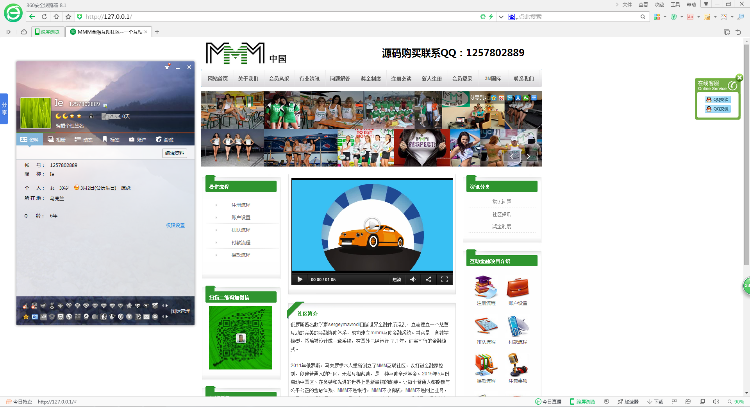The image size is (750, 407).
Task: Click the green browser logo at top left
Action: click(13, 13)
